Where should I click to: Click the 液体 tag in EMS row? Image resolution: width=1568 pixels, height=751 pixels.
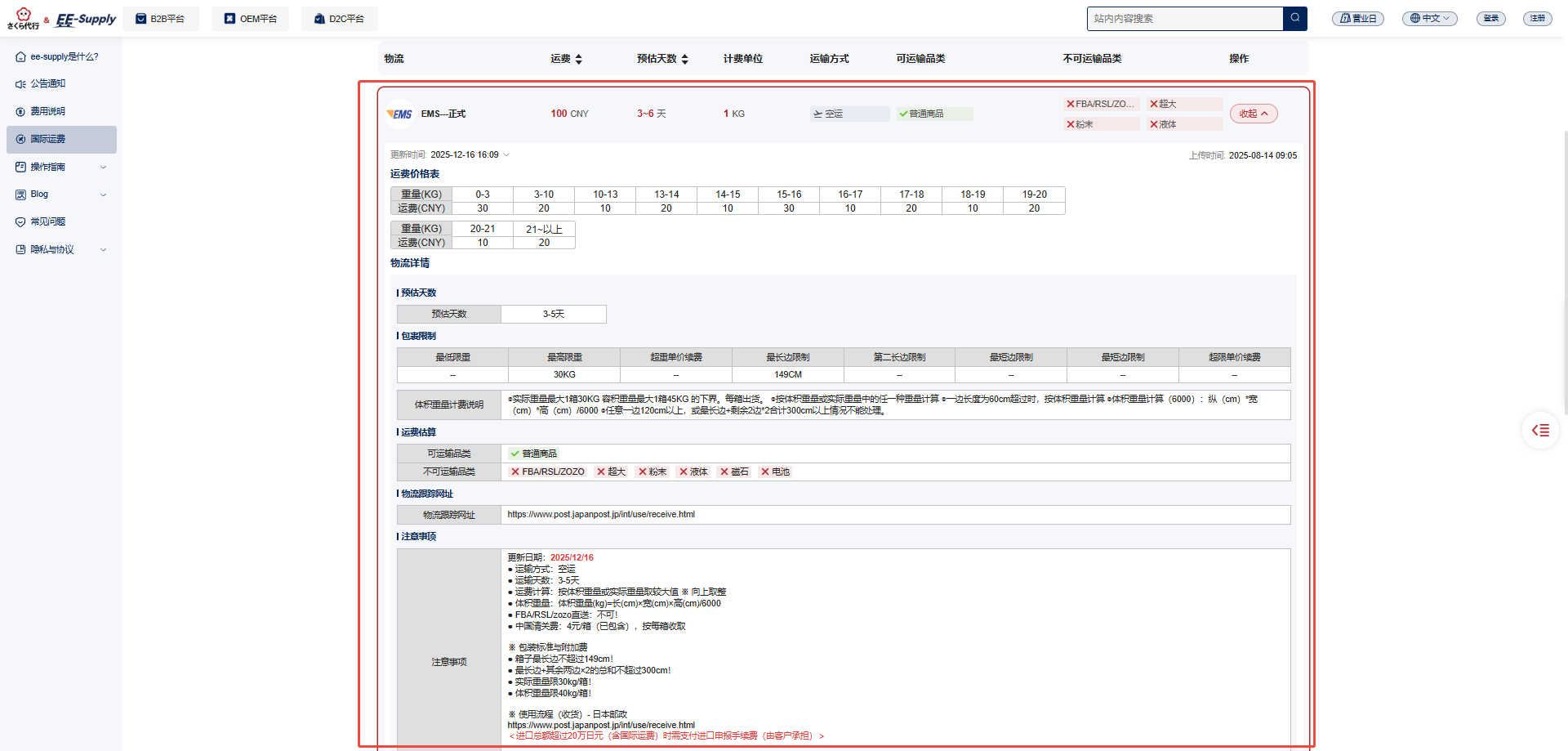tap(1185, 124)
